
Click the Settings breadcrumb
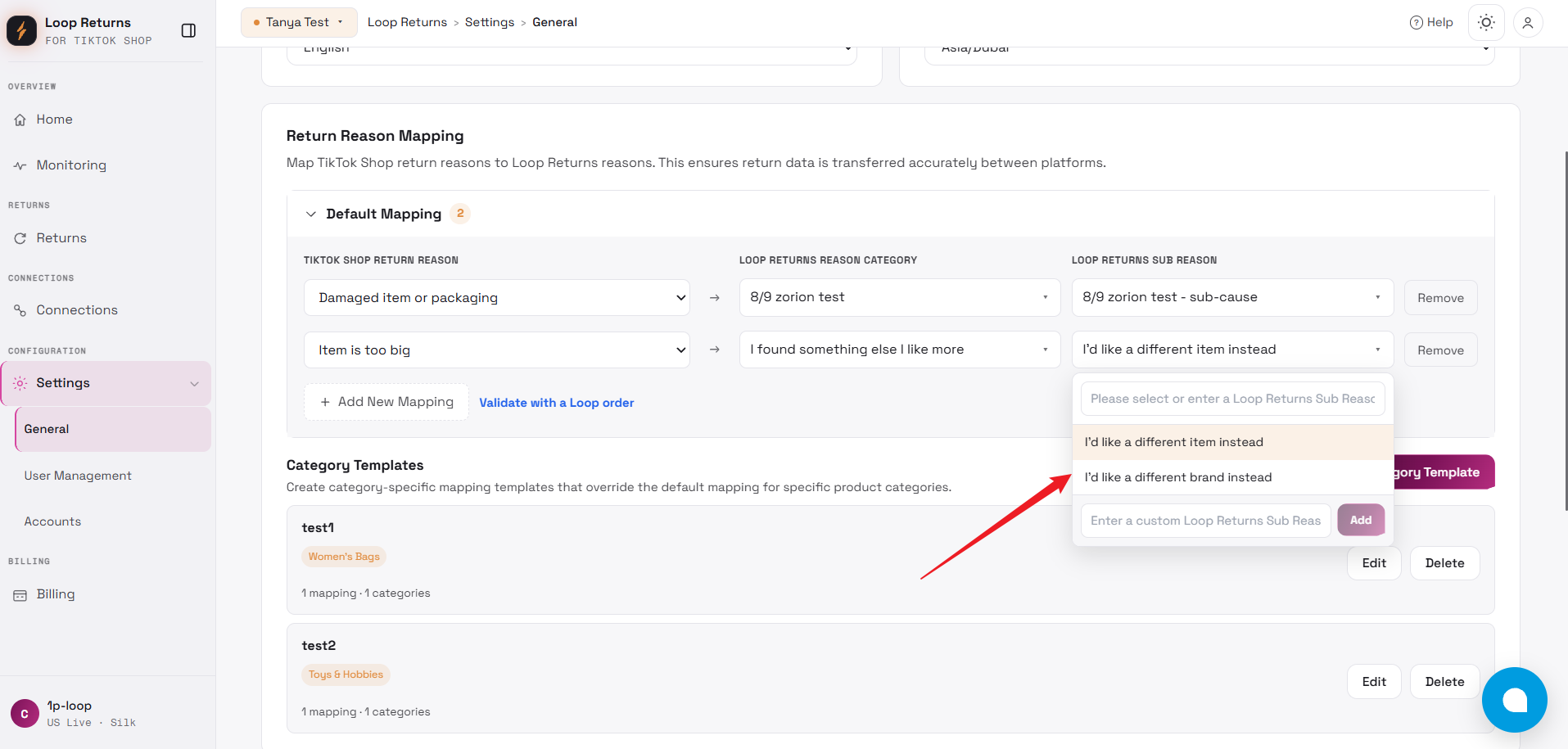point(490,22)
